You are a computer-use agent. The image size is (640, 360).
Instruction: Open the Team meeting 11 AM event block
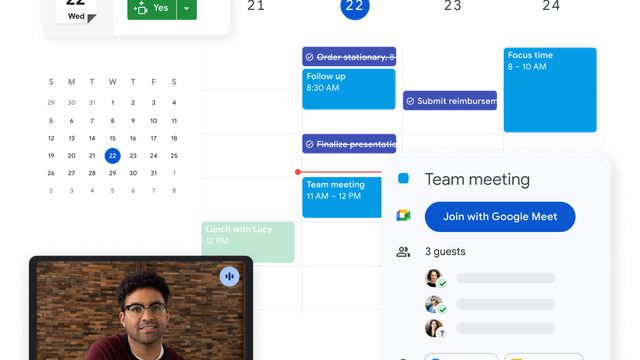click(x=342, y=197)
